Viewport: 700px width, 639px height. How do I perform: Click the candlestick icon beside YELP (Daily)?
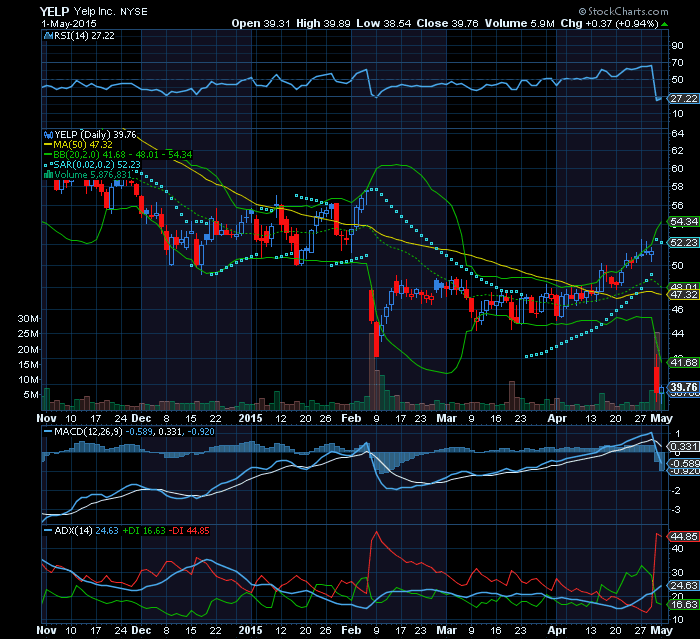48,134
